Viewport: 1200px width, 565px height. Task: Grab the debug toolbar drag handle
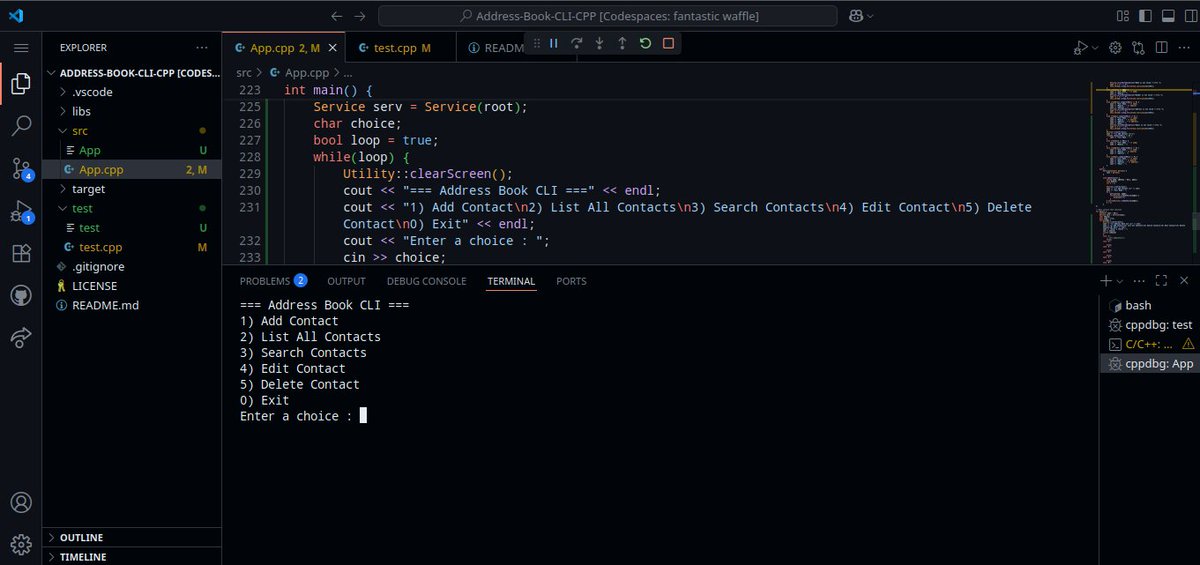(x=536, y=44)
